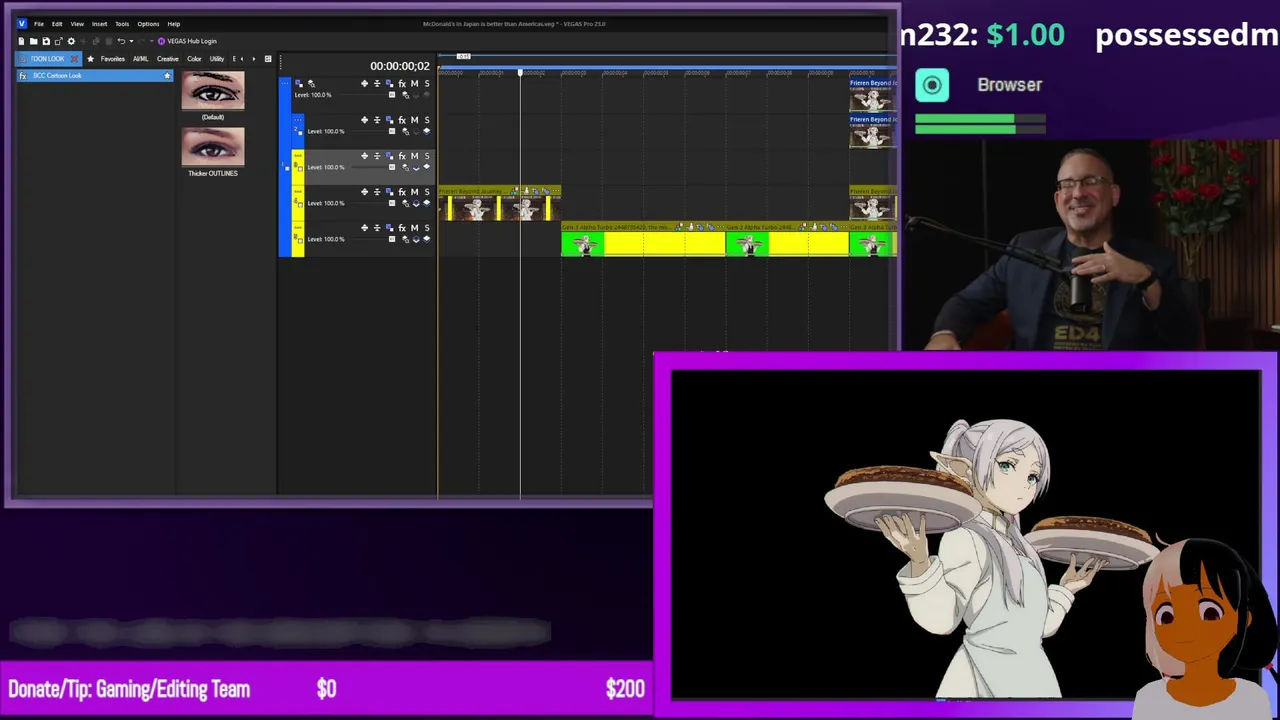The width and height of the screenshot is (1280, 720).
Task: Open the Options menu
Action: point(148,24)
